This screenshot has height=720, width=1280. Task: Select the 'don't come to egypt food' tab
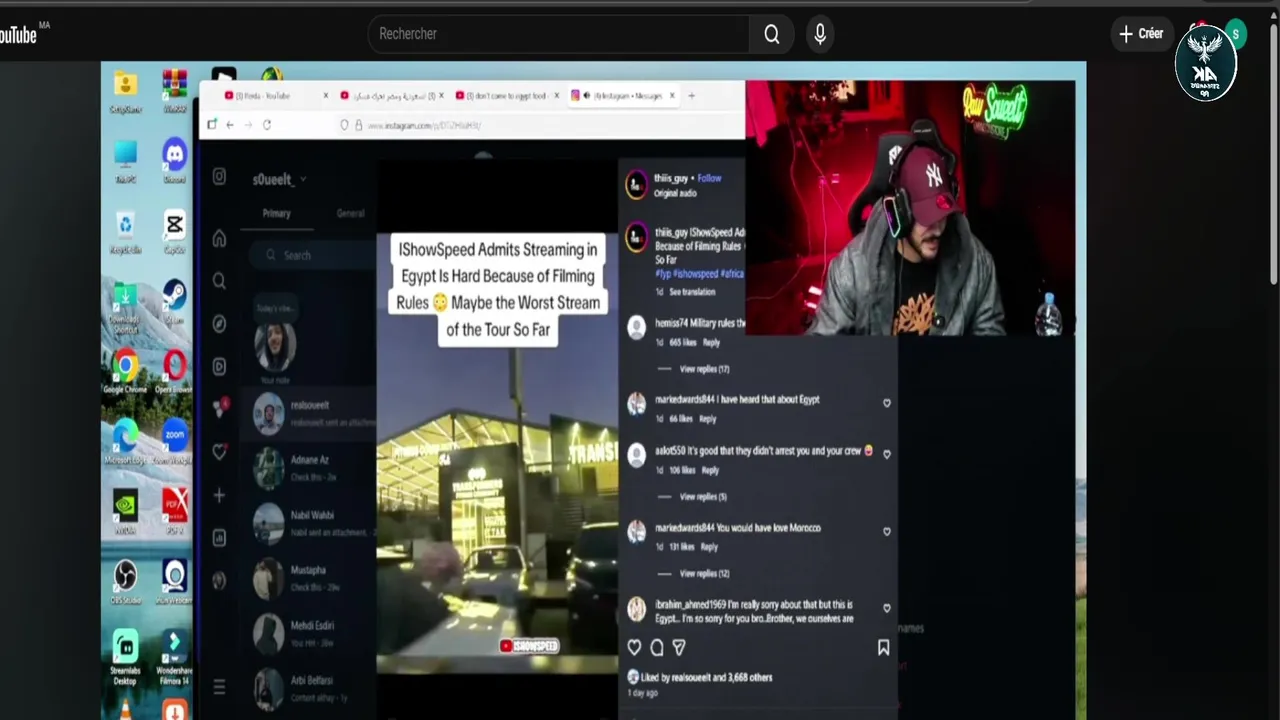point(507,96)
